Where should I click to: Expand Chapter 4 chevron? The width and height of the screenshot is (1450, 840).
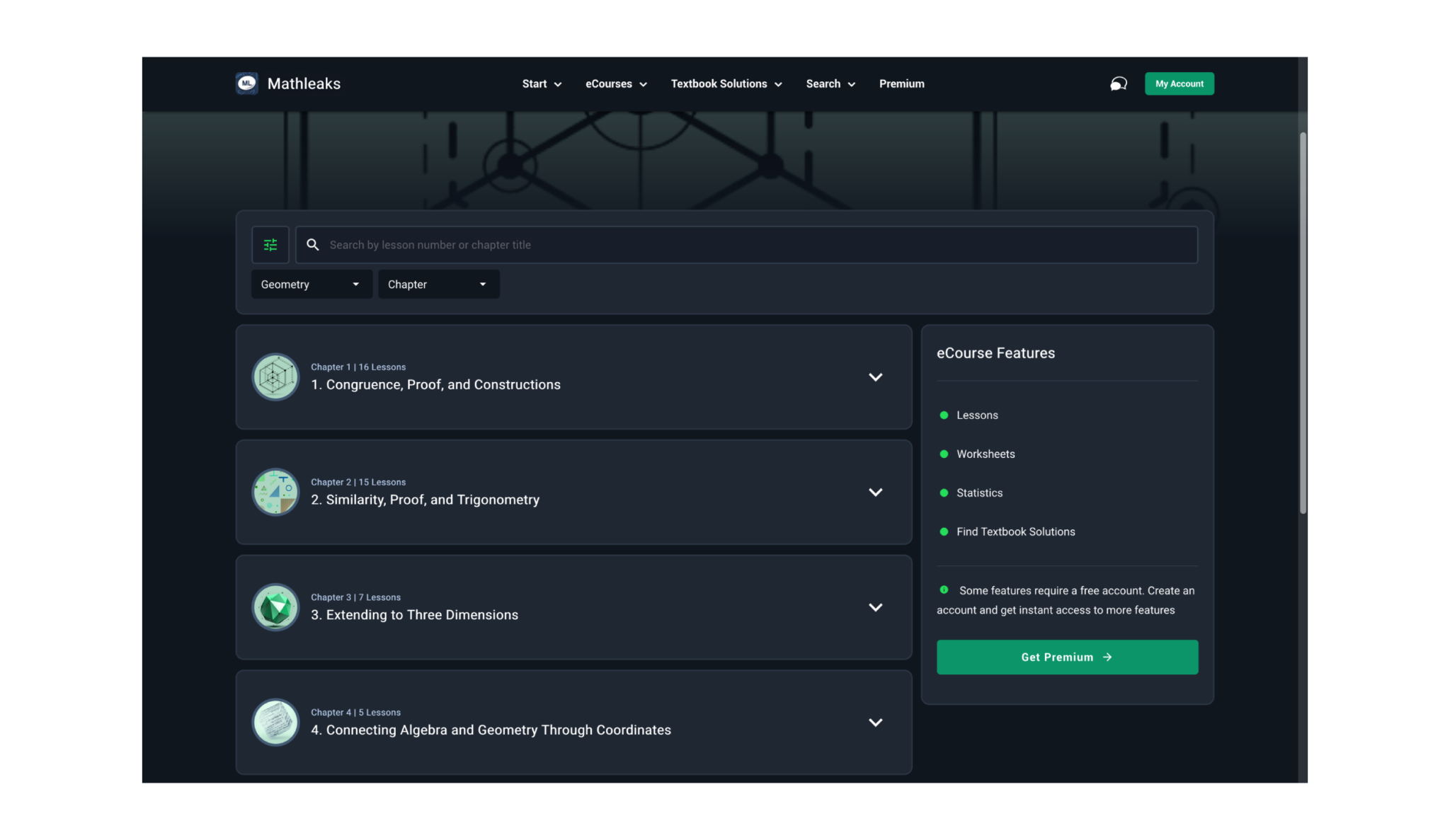click(876, 723)
